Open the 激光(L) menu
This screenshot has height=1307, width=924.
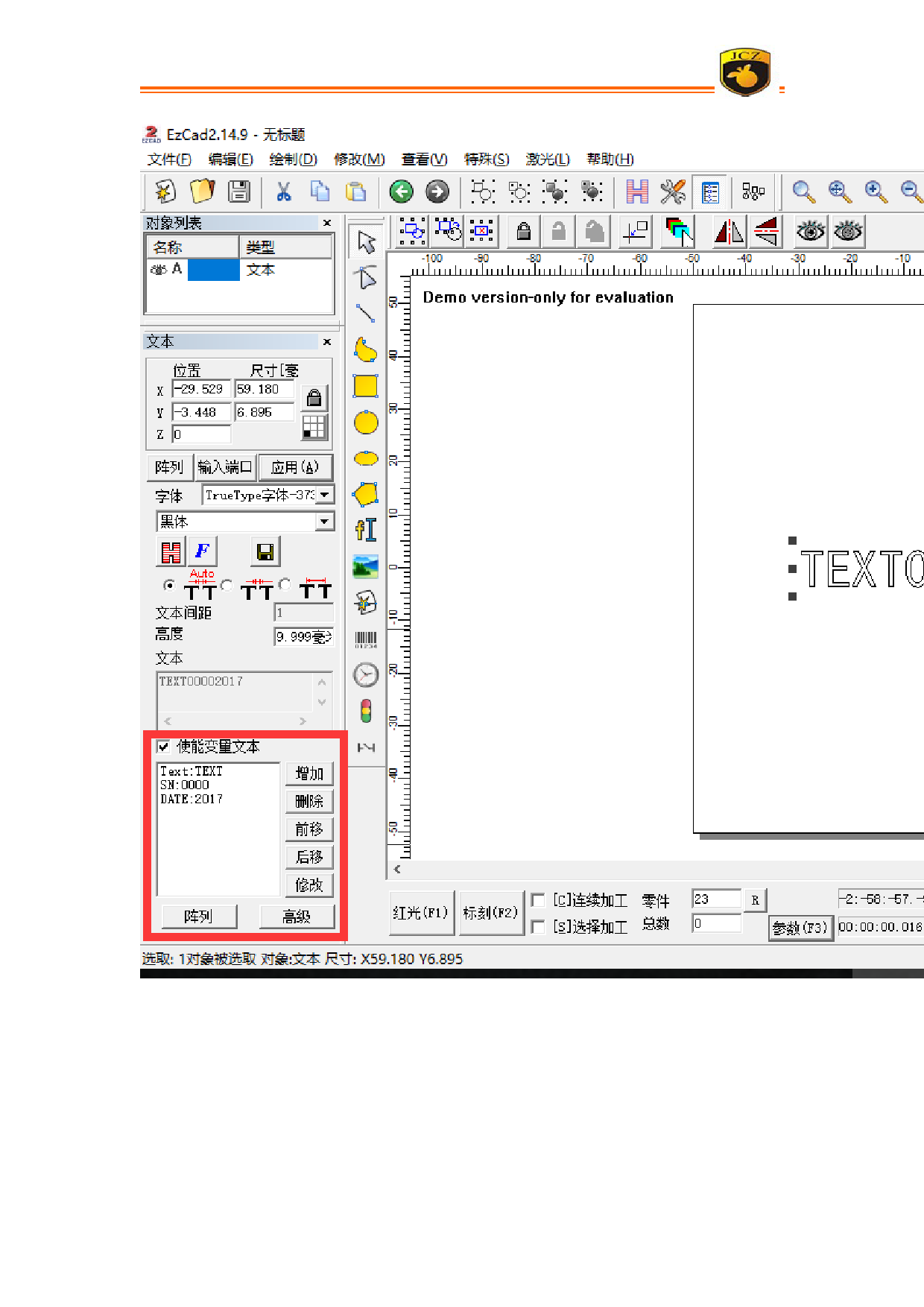point(547,159)
